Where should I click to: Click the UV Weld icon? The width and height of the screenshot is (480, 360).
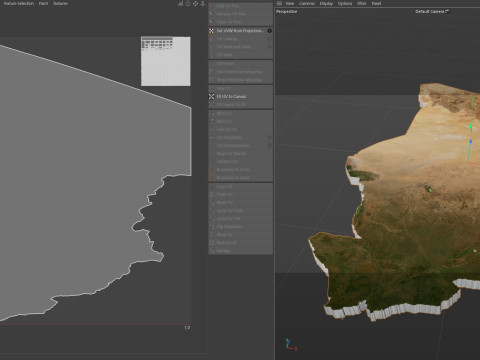coord(211,55)
